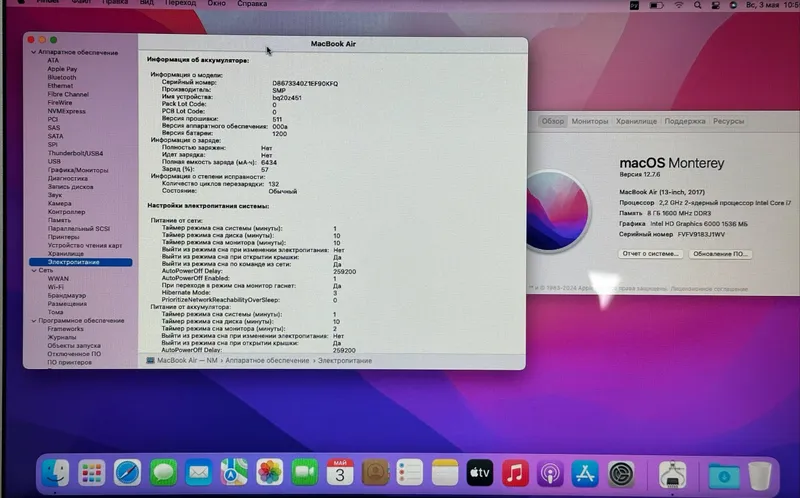This screenshot has height=498, width=800.
Task: Open the Trash in the Dock
Action: [x=760, y=476]
